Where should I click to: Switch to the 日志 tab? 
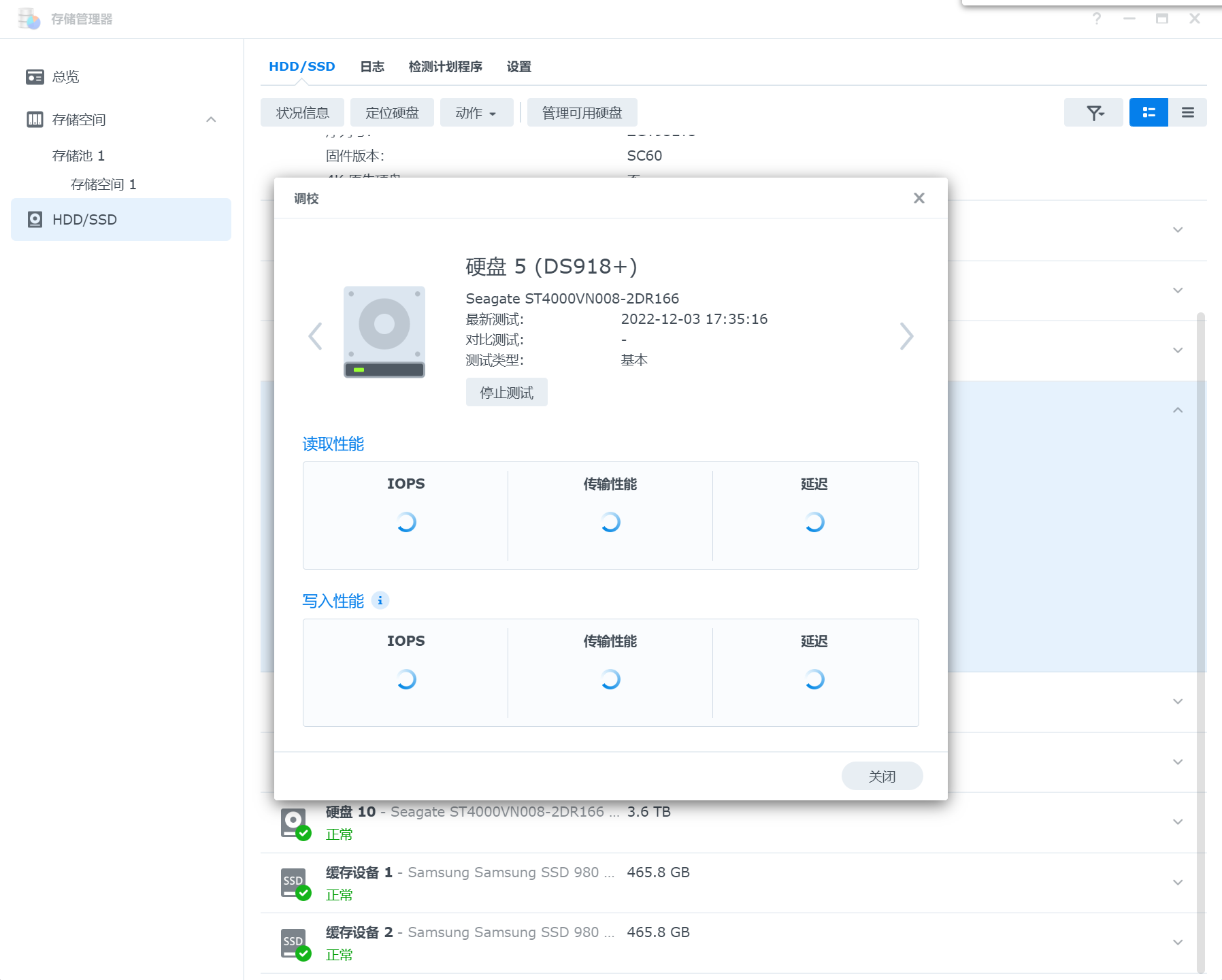click(x=372, y=67)
